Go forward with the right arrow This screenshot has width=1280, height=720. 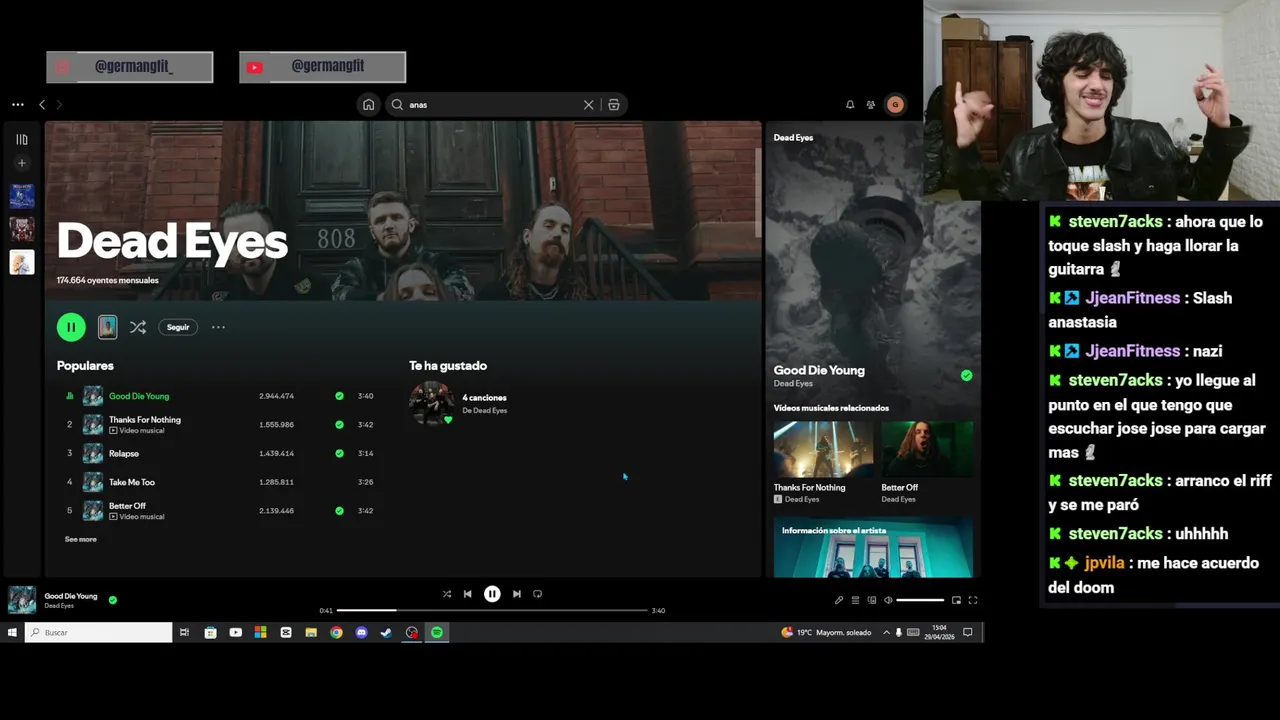pos(59,104)
